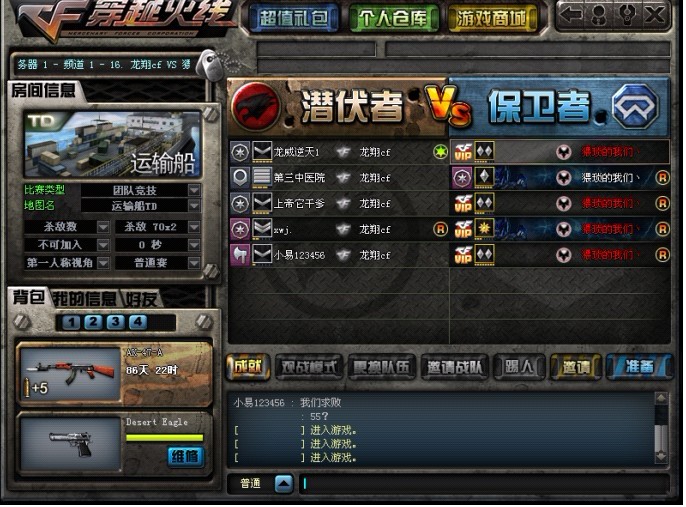Image resolution: width=686 pixels, height=507 pixels.
Task: Select backpack slot 4
Action: pos(138,323)
